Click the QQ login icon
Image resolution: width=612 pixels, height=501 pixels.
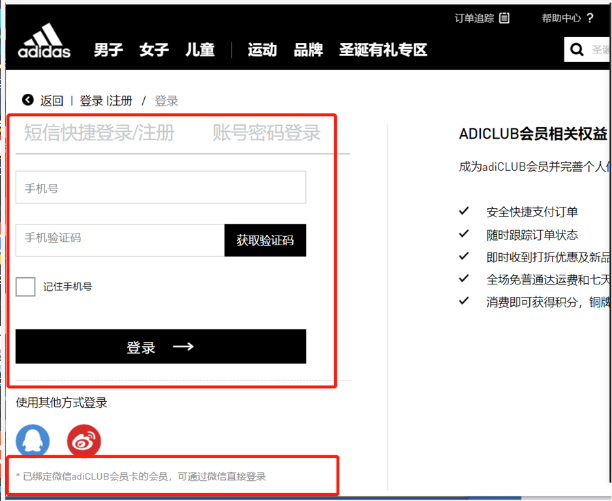pos(32,440)
